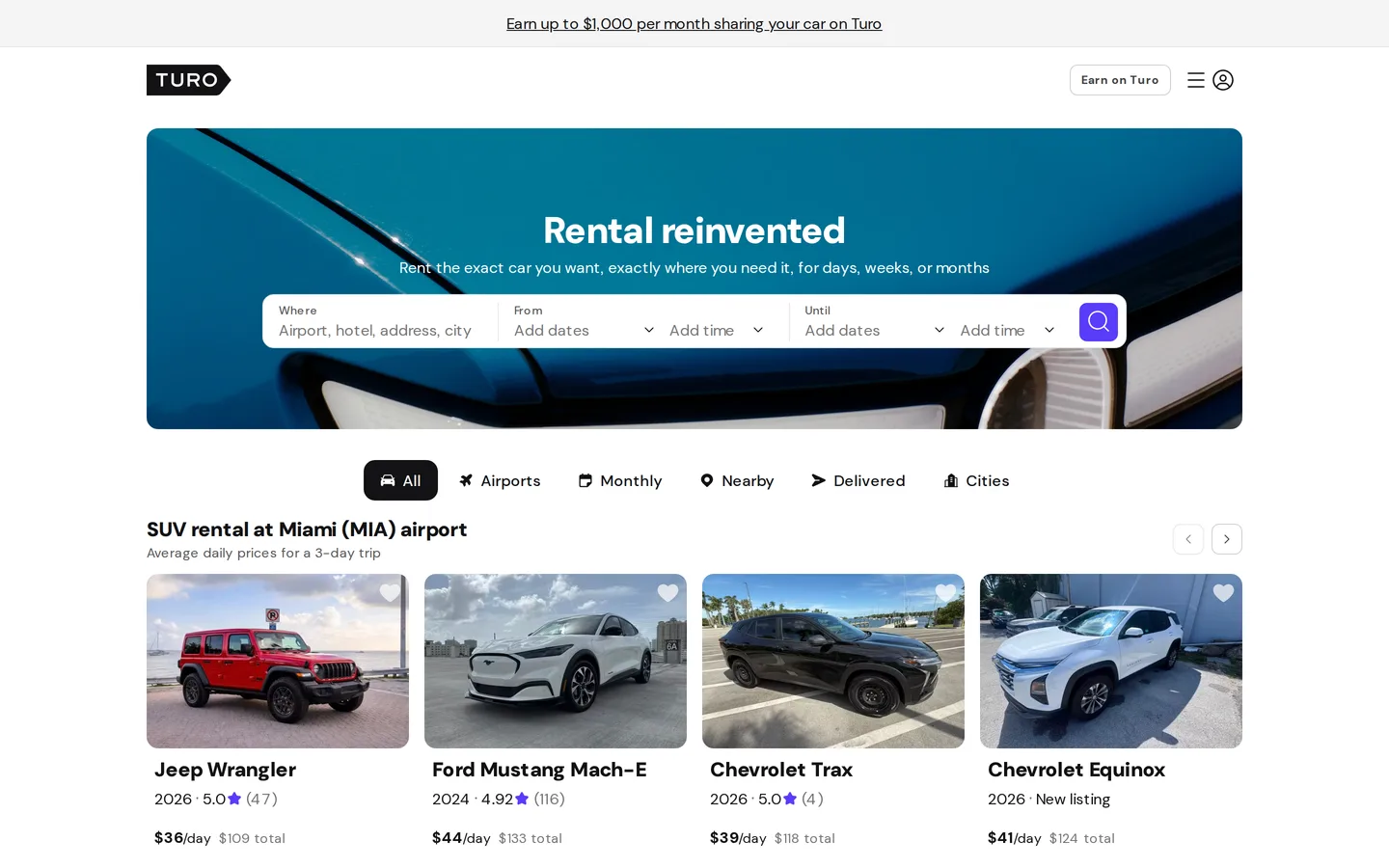Open the Jeep Wrangler photo thumbnail
This screenshot has width=1389, height=868.
278,661
